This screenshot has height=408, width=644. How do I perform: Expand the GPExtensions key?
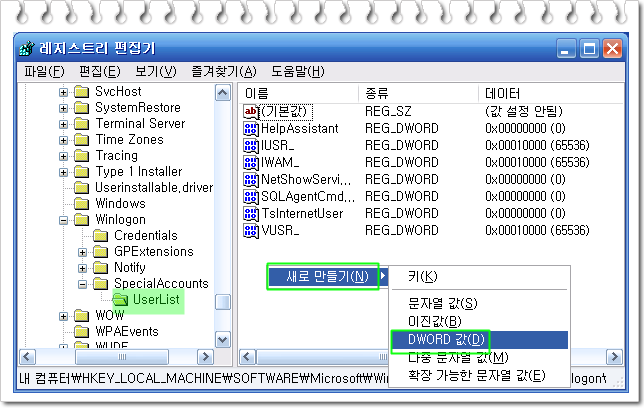[x=83, y=252]
